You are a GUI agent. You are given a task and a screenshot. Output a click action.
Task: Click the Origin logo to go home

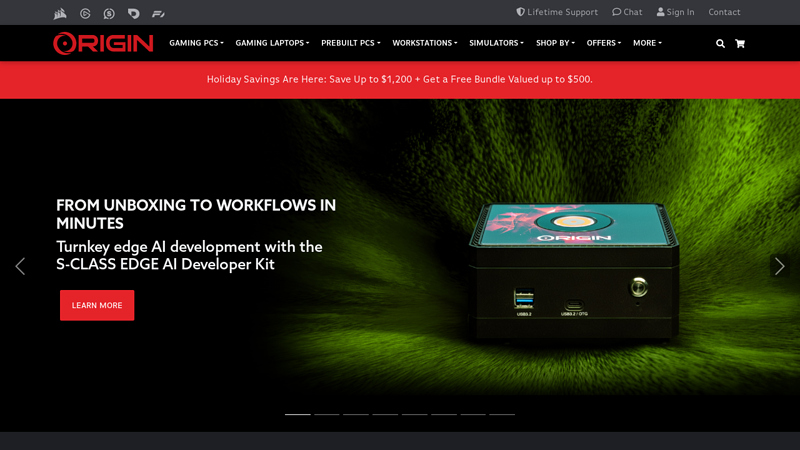coord(103,43)
